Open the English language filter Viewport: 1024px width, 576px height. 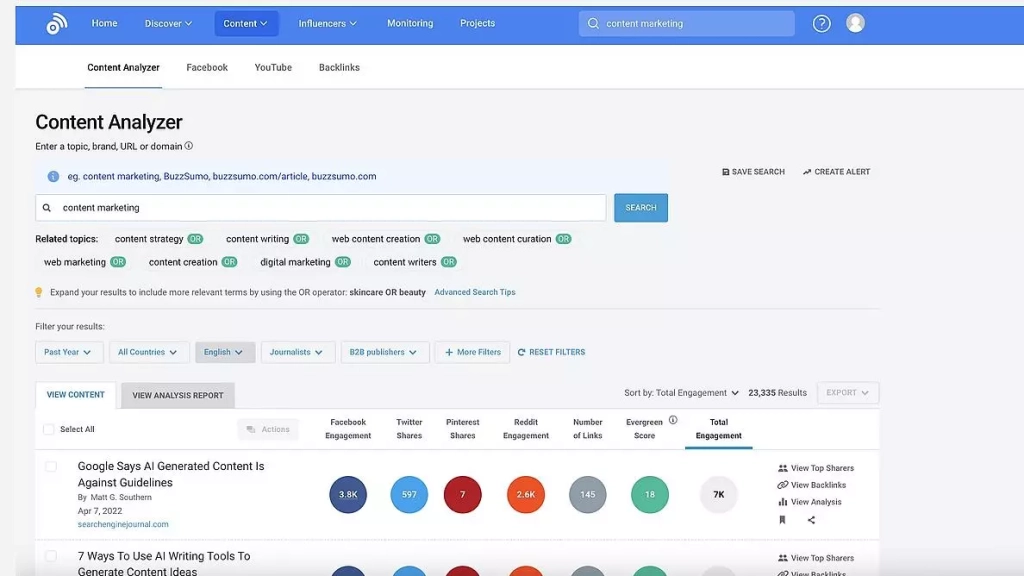224,352
